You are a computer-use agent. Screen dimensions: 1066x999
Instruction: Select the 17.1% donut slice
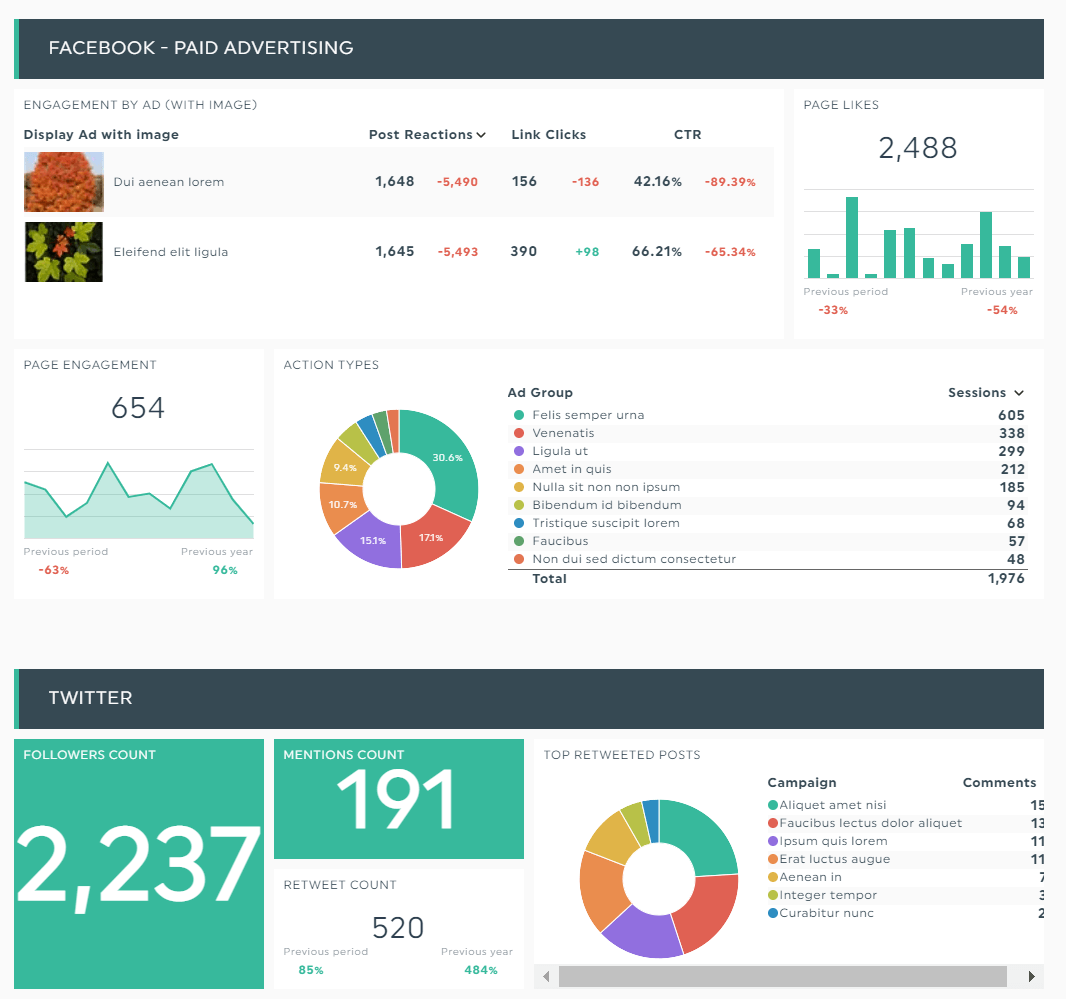pyautogui.click(x=432, y=537)
